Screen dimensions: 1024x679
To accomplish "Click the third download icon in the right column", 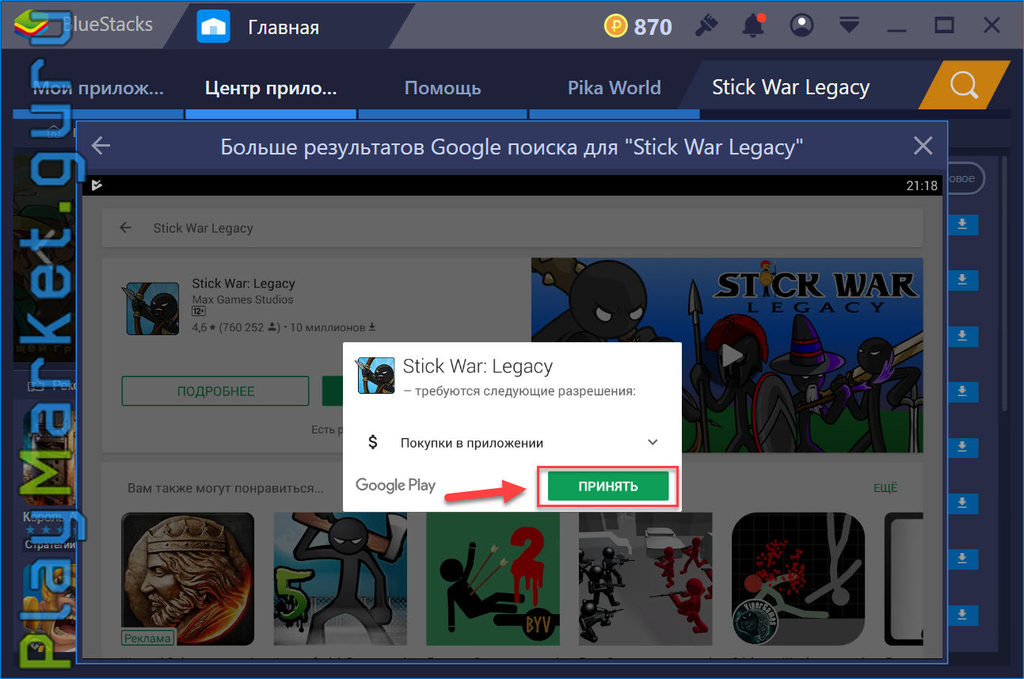I will [x=962, y=336].
